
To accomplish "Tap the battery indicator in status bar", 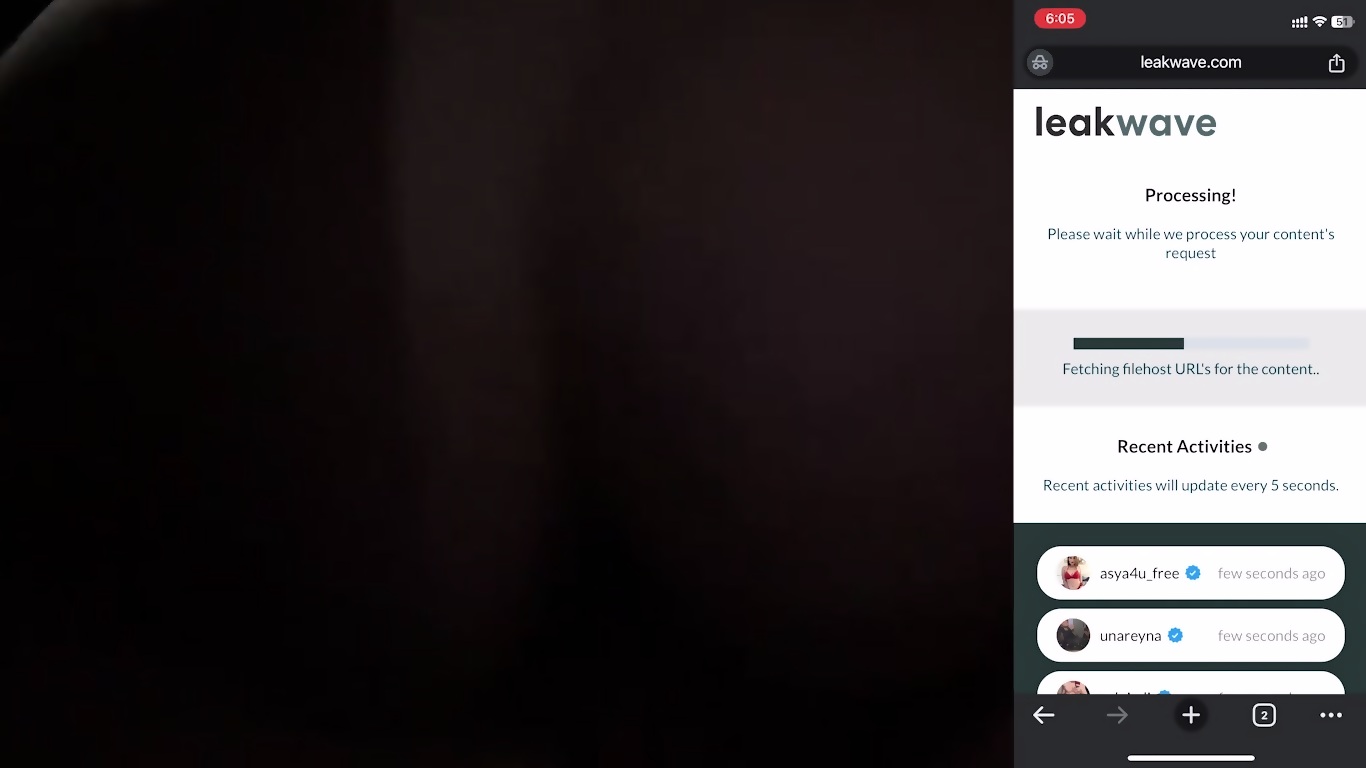I will click(1342, 22).
